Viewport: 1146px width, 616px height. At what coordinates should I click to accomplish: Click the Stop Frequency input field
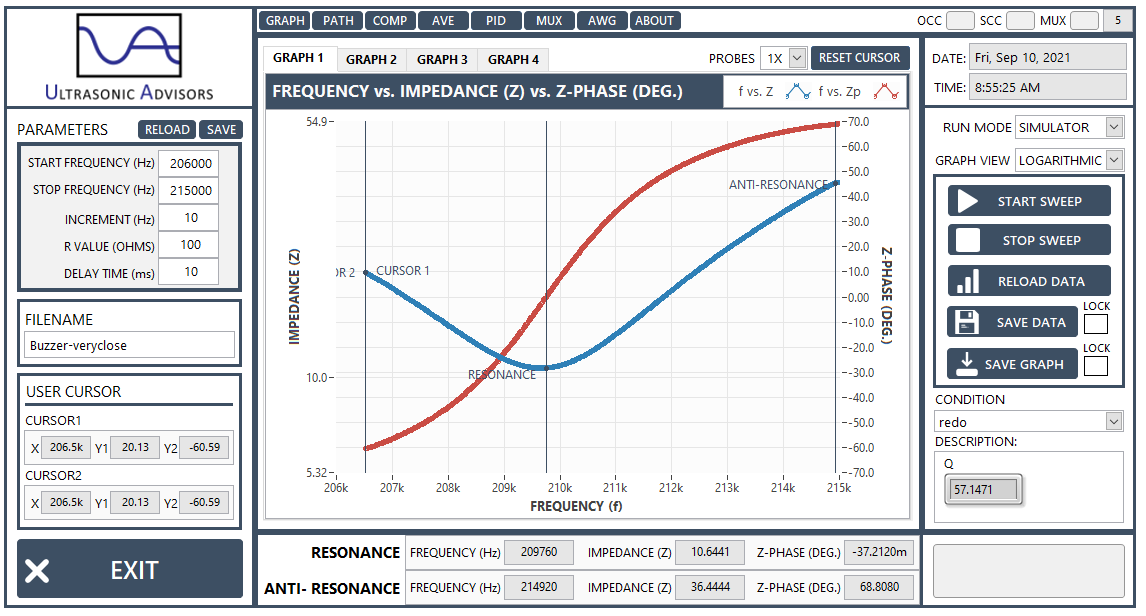click(189, 190)
